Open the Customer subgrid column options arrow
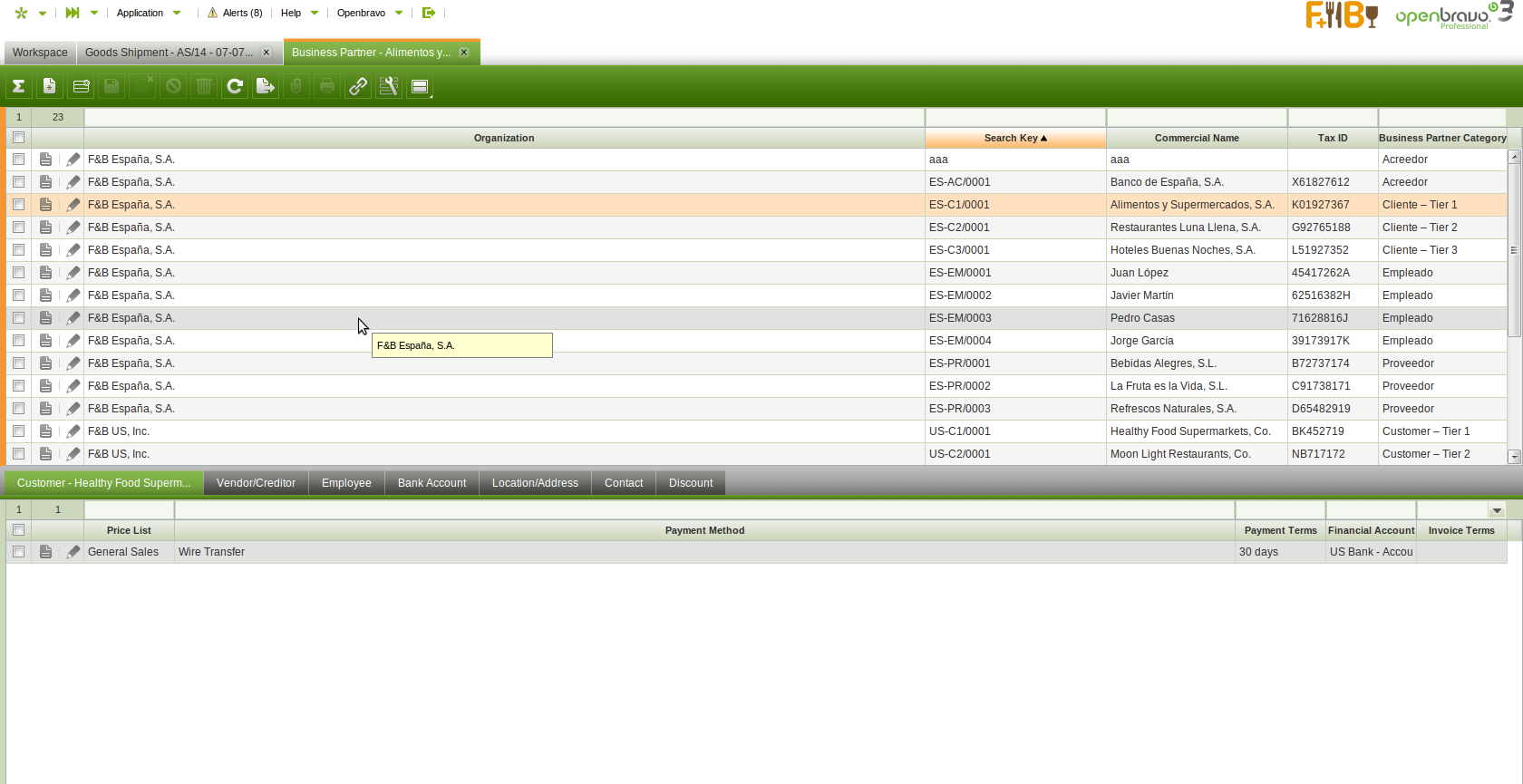The height and width of the screenshot is (784, 1523). click(1497, 510)
